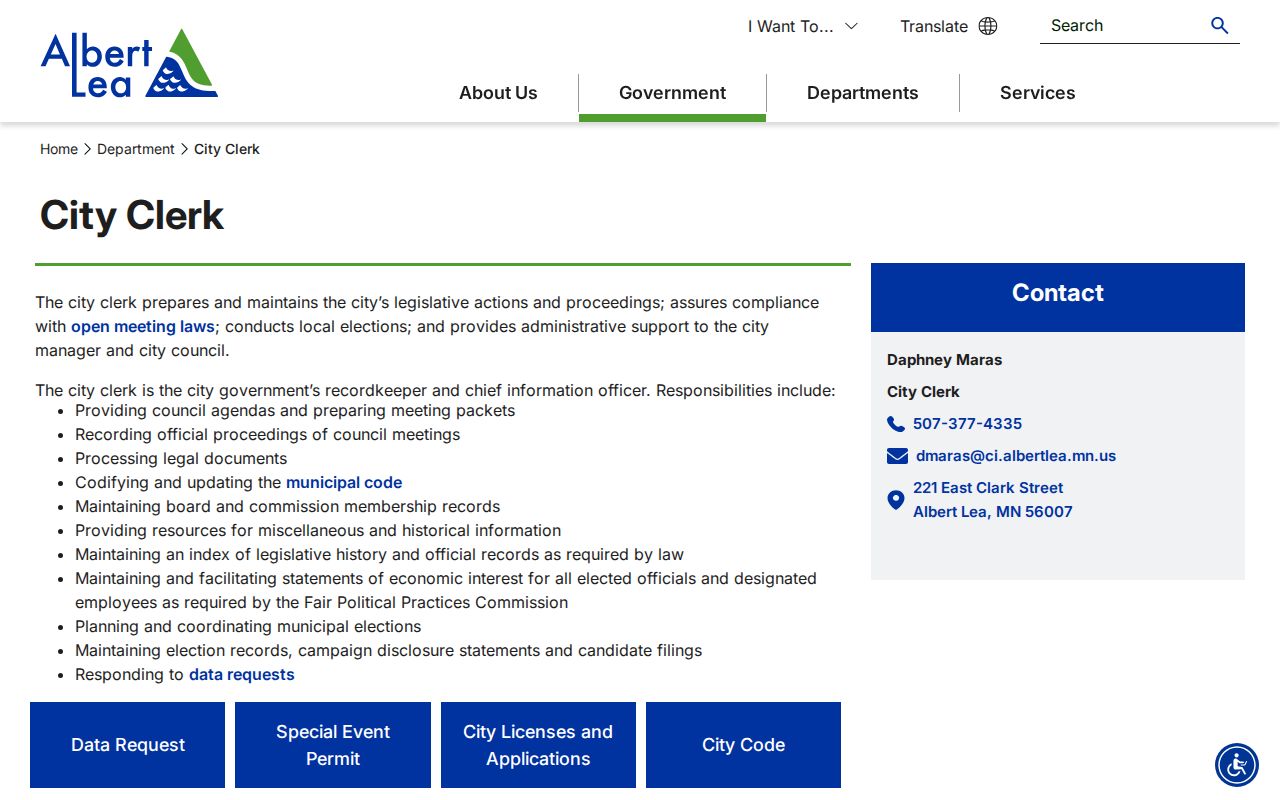The height and width of the screenshot is (800, 1280).
Task: Open City Licenses and Applications
Action: coord(538,745)
